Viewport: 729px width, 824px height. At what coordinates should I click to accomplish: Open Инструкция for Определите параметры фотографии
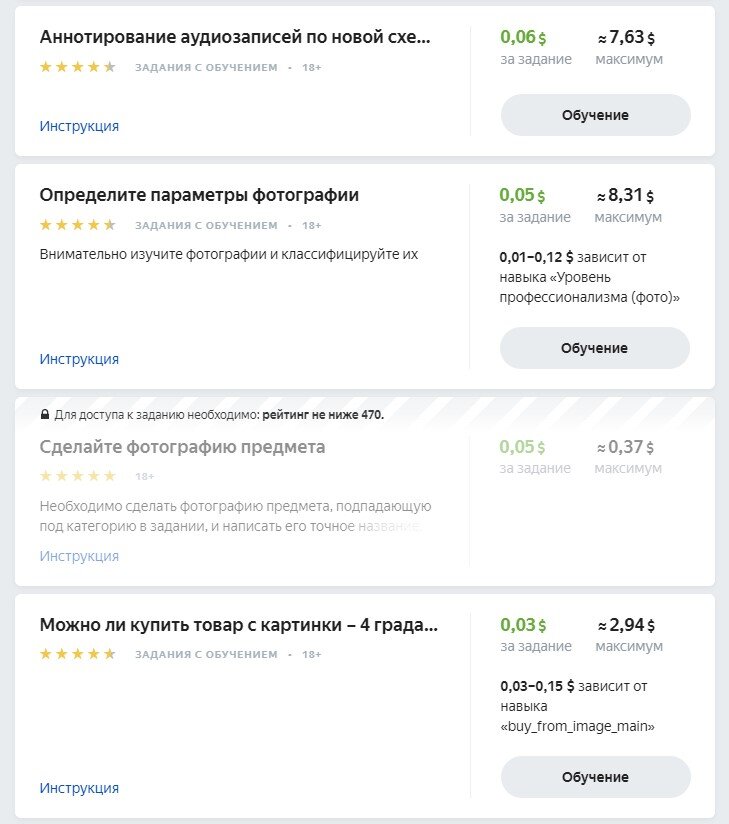(79, 359)
